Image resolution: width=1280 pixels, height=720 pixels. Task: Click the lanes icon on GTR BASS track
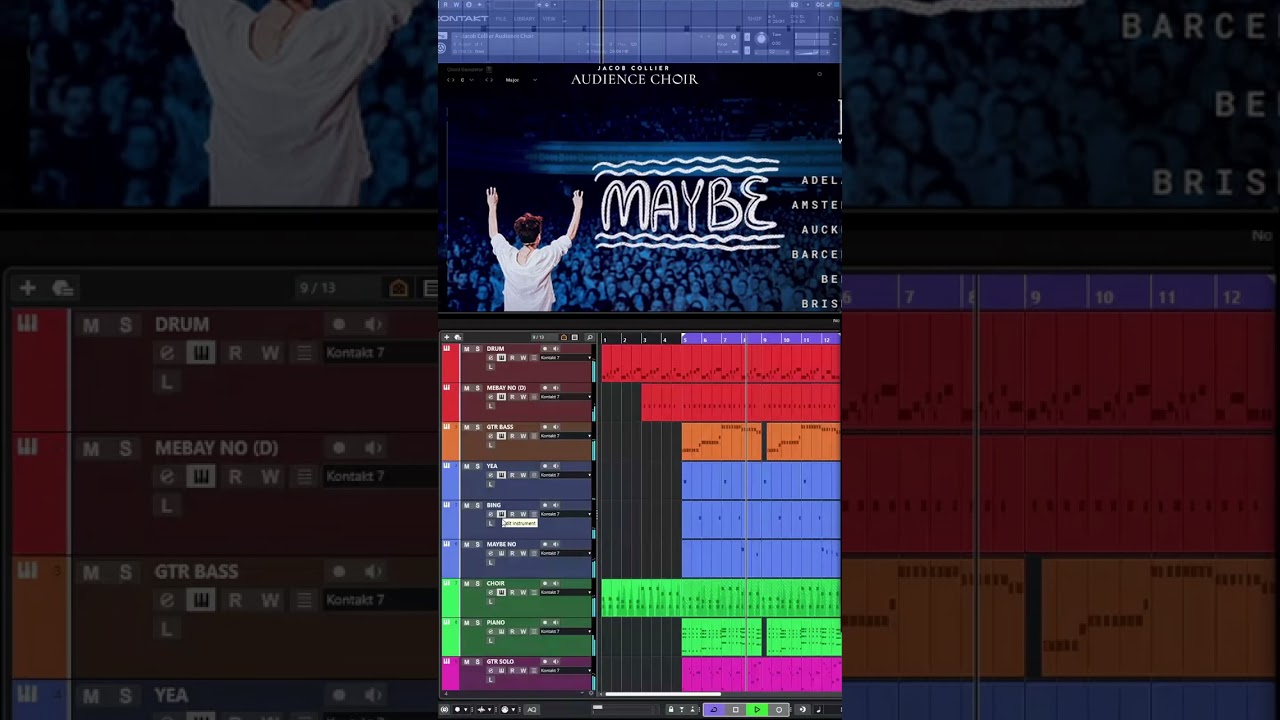pyautogui.click(x=534, y=436)
